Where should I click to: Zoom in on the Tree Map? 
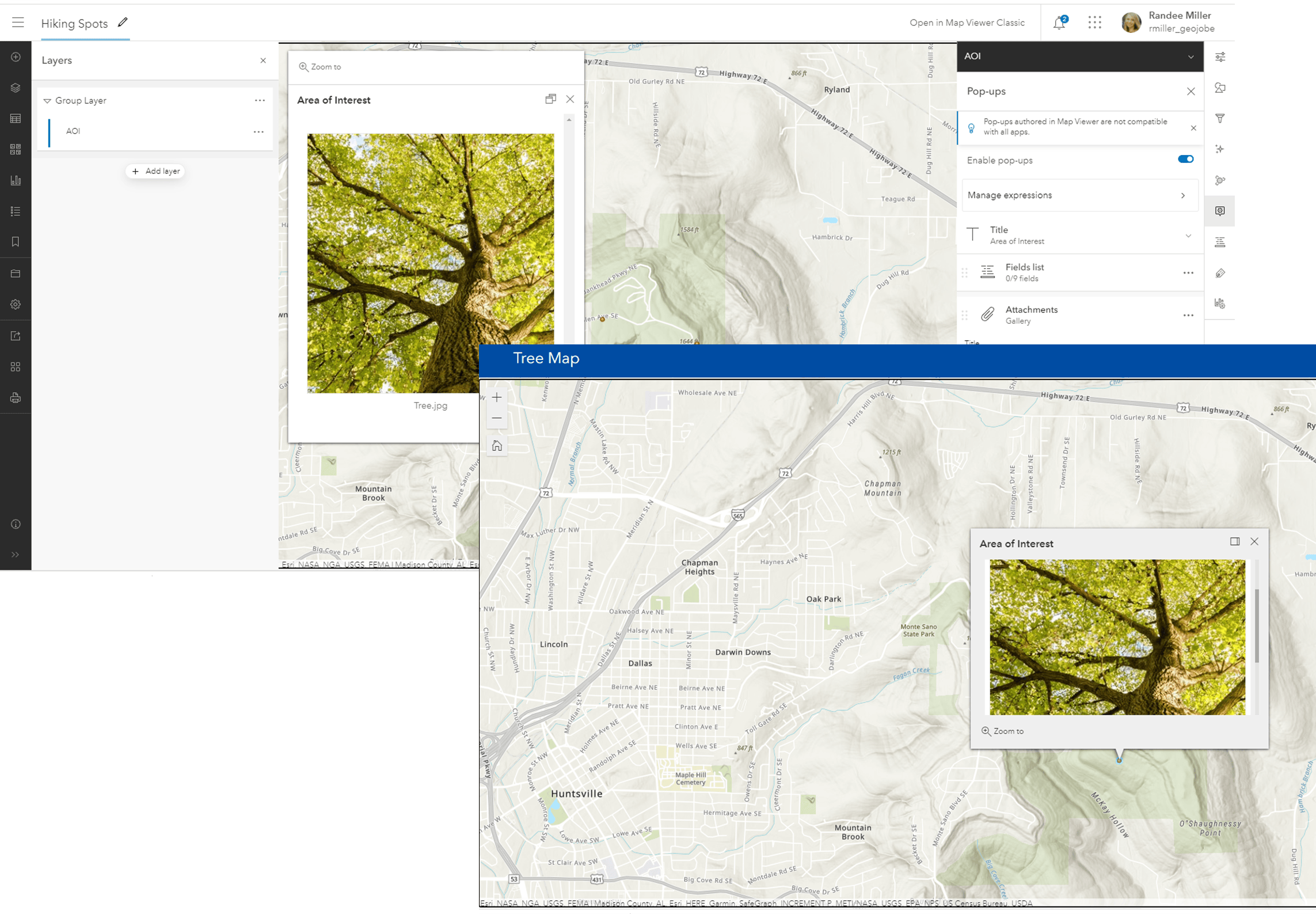[497, 397]
